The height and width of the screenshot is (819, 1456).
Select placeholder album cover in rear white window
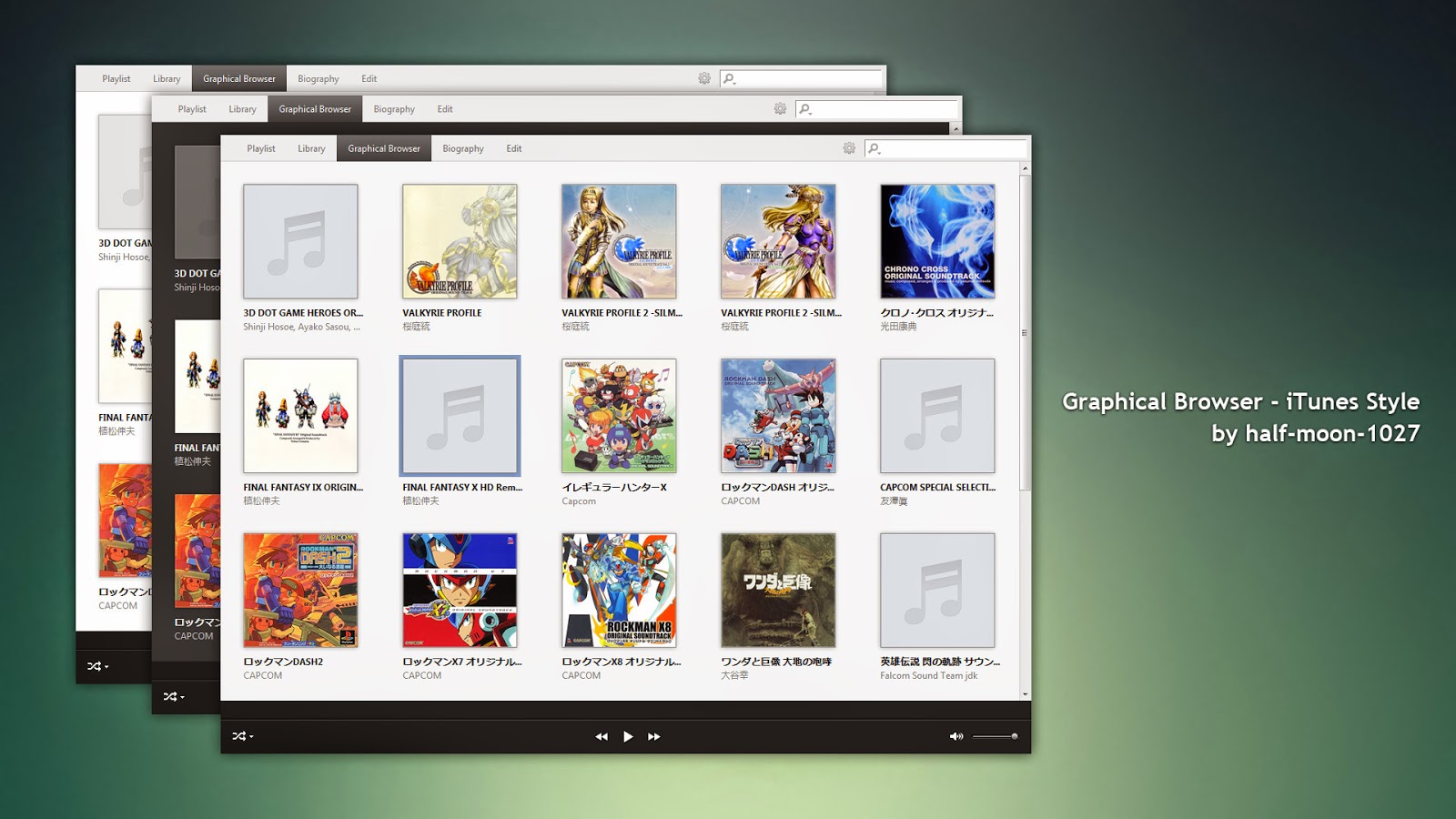point(125,171)
